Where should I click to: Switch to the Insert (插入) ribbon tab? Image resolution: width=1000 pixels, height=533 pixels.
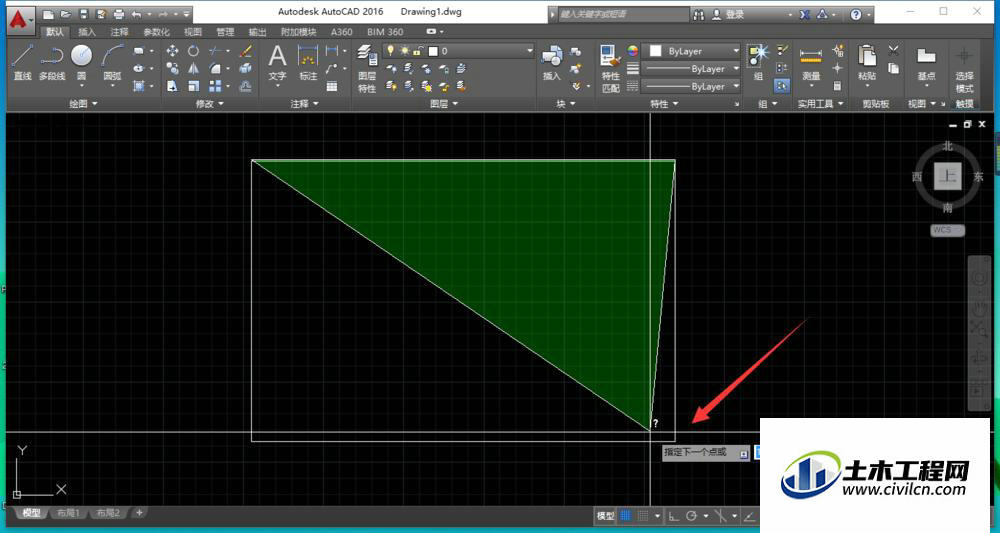coord(87,32)
